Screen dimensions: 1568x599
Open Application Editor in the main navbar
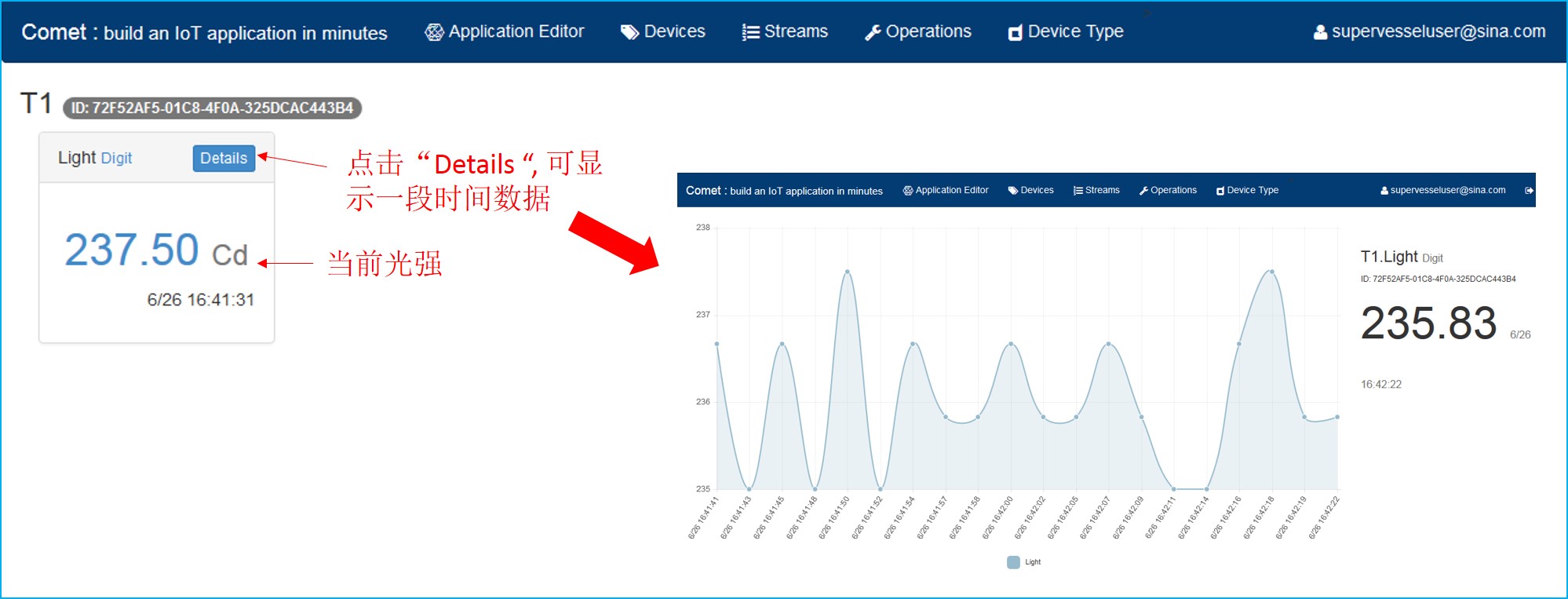tap(505, 31)
